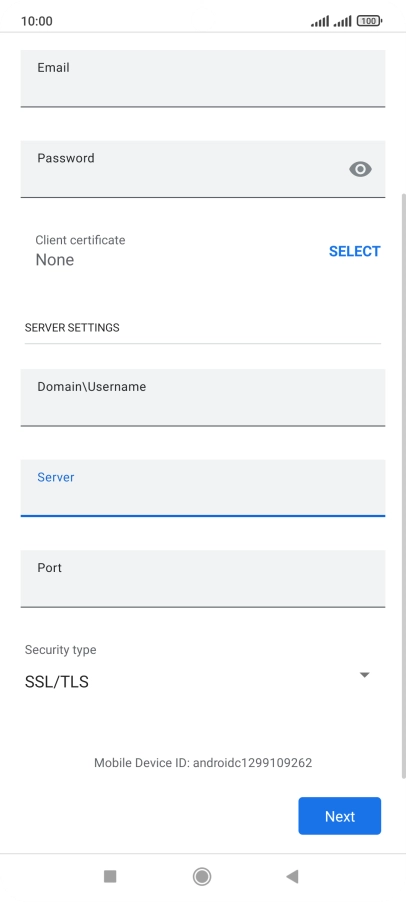Select the SSL/TLS security type value

57,682
